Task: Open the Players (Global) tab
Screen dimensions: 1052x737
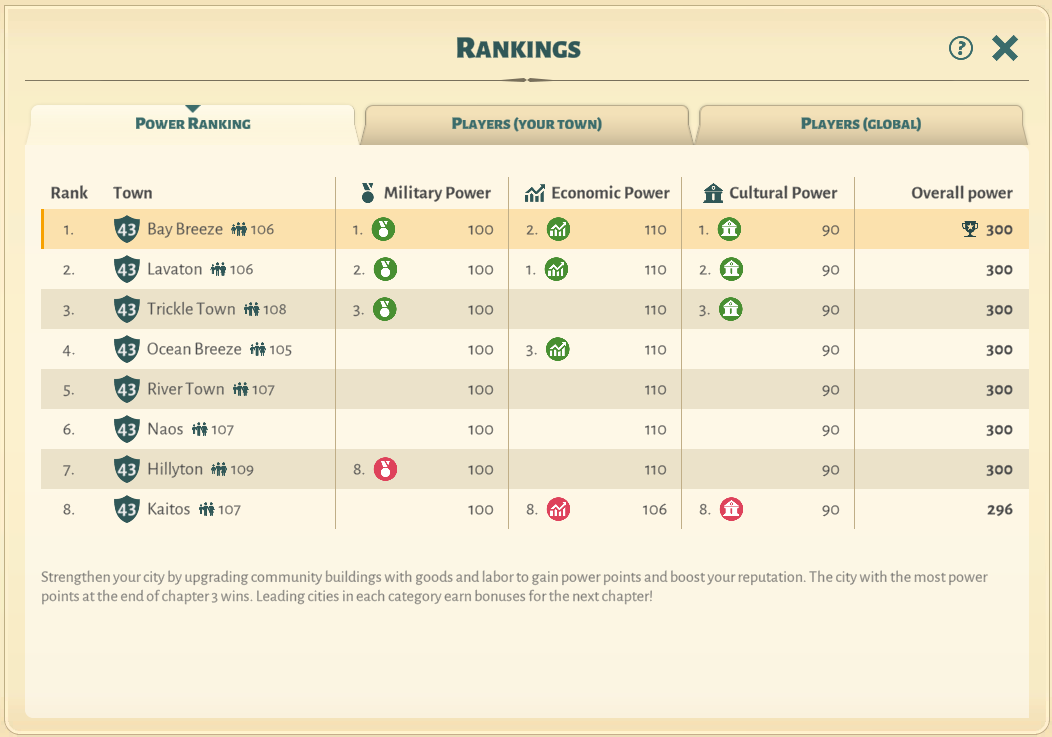Action: (860, 124)
